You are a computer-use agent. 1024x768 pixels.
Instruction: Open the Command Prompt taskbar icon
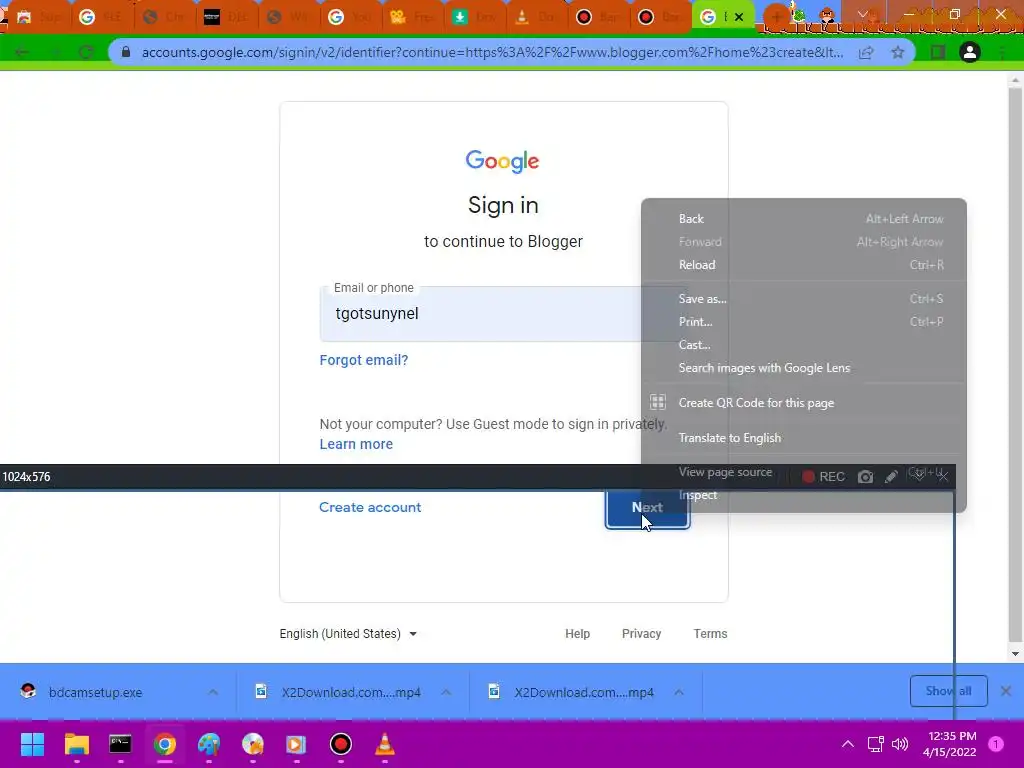click(x=120, y=744)
